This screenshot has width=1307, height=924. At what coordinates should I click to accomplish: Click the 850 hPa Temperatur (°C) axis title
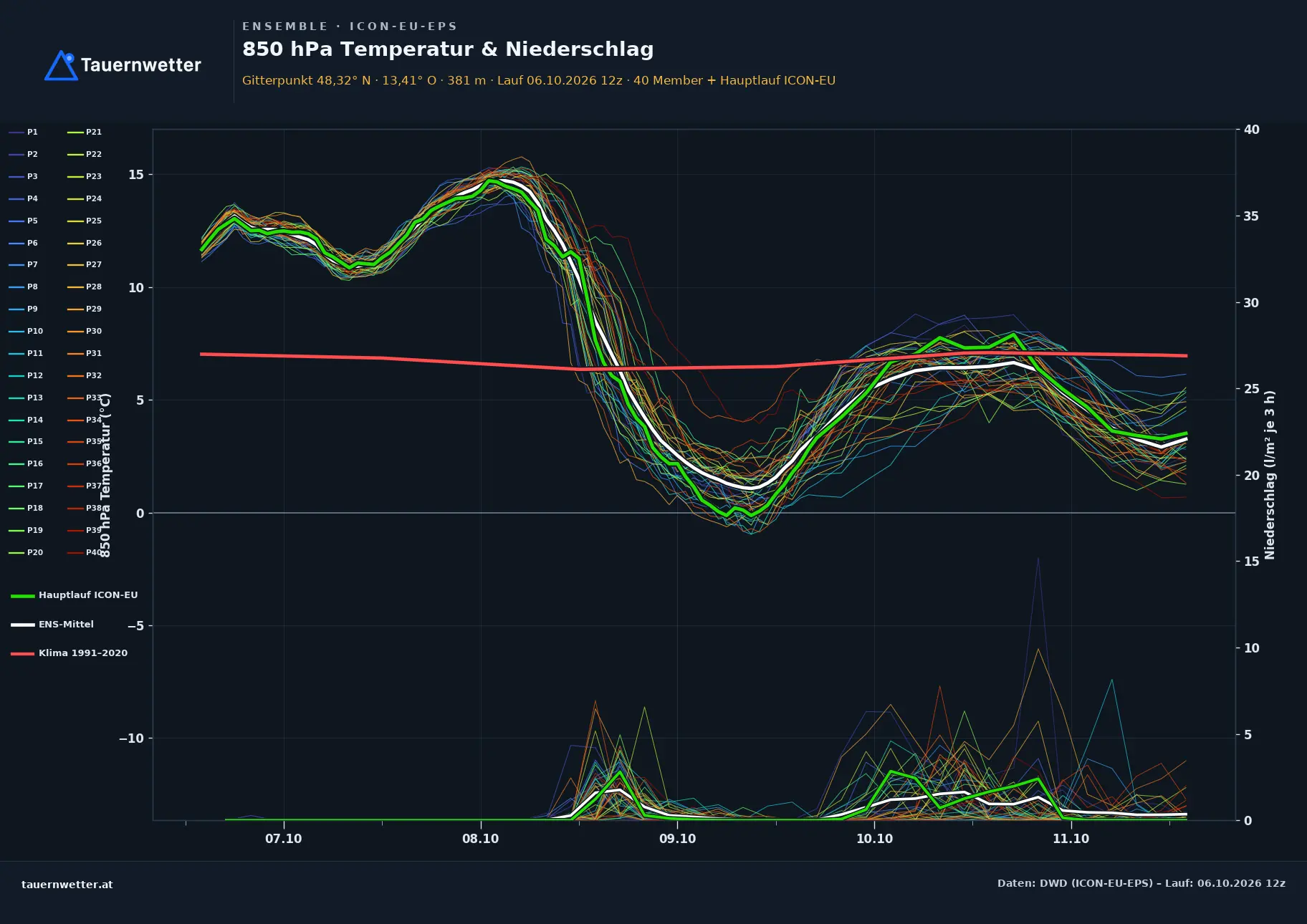[105, 475]
